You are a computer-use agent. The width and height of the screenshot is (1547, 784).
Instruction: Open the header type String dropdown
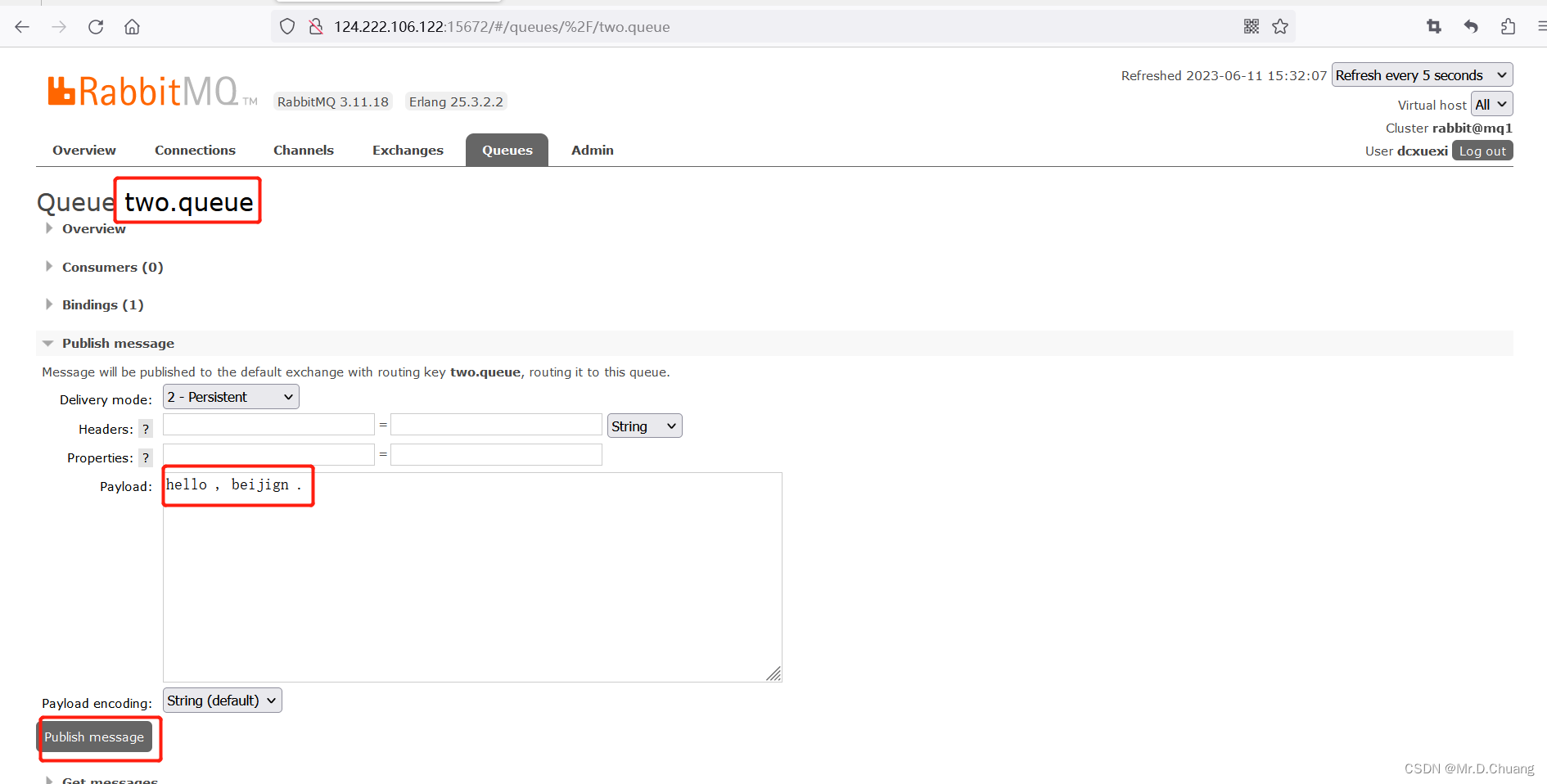click(645, 426)
